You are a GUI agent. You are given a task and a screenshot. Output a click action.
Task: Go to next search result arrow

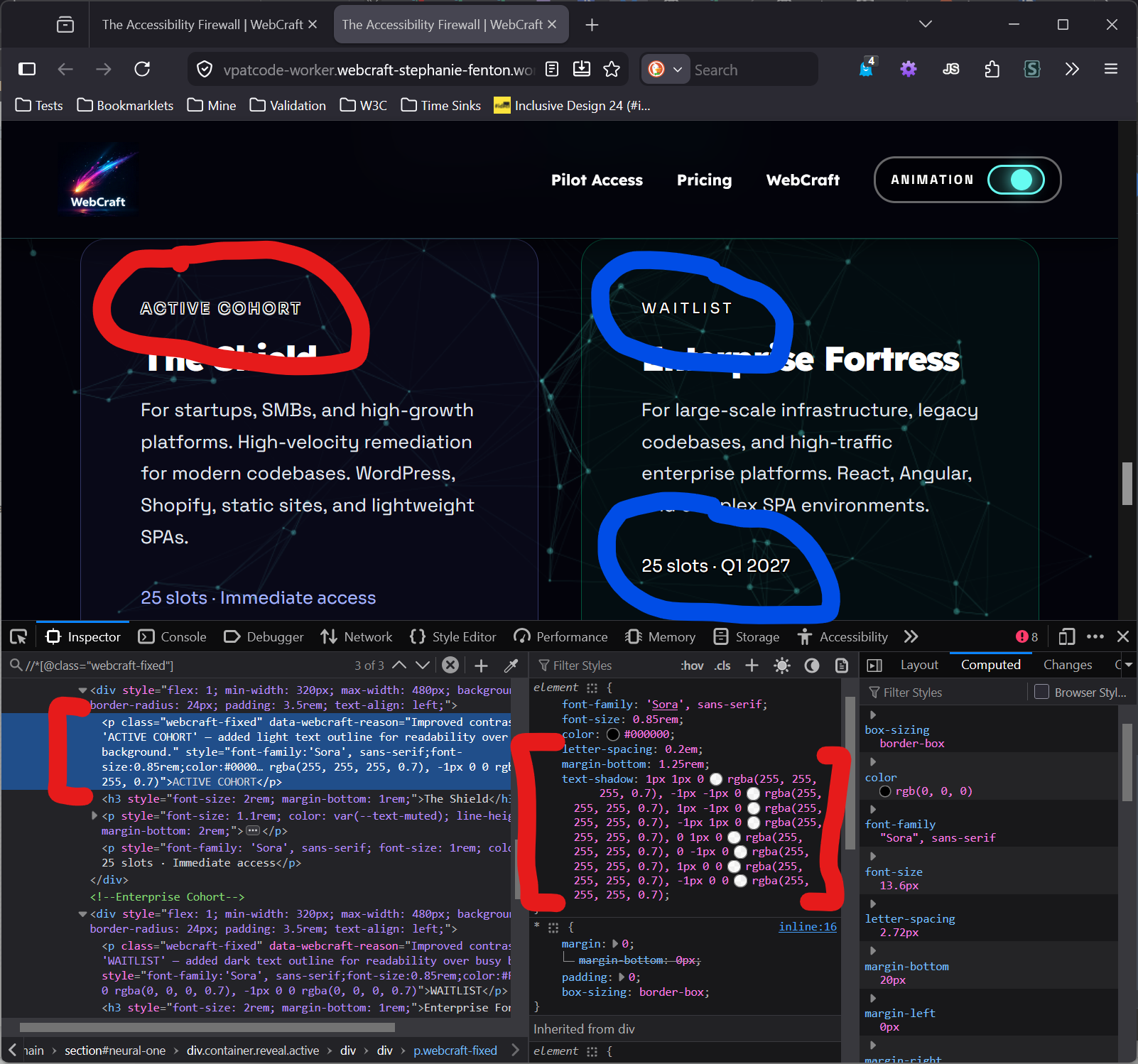[423, 665]
